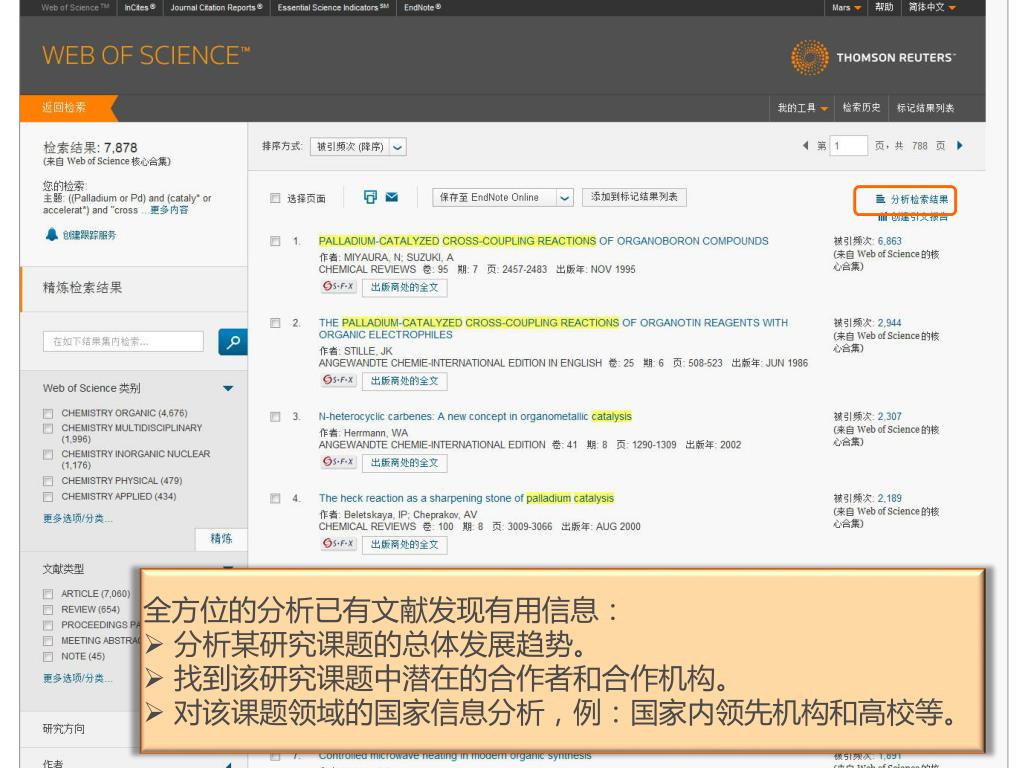Click add to marked list button
The height and width of the screenshot is (768, 1024).
point(634,197)
